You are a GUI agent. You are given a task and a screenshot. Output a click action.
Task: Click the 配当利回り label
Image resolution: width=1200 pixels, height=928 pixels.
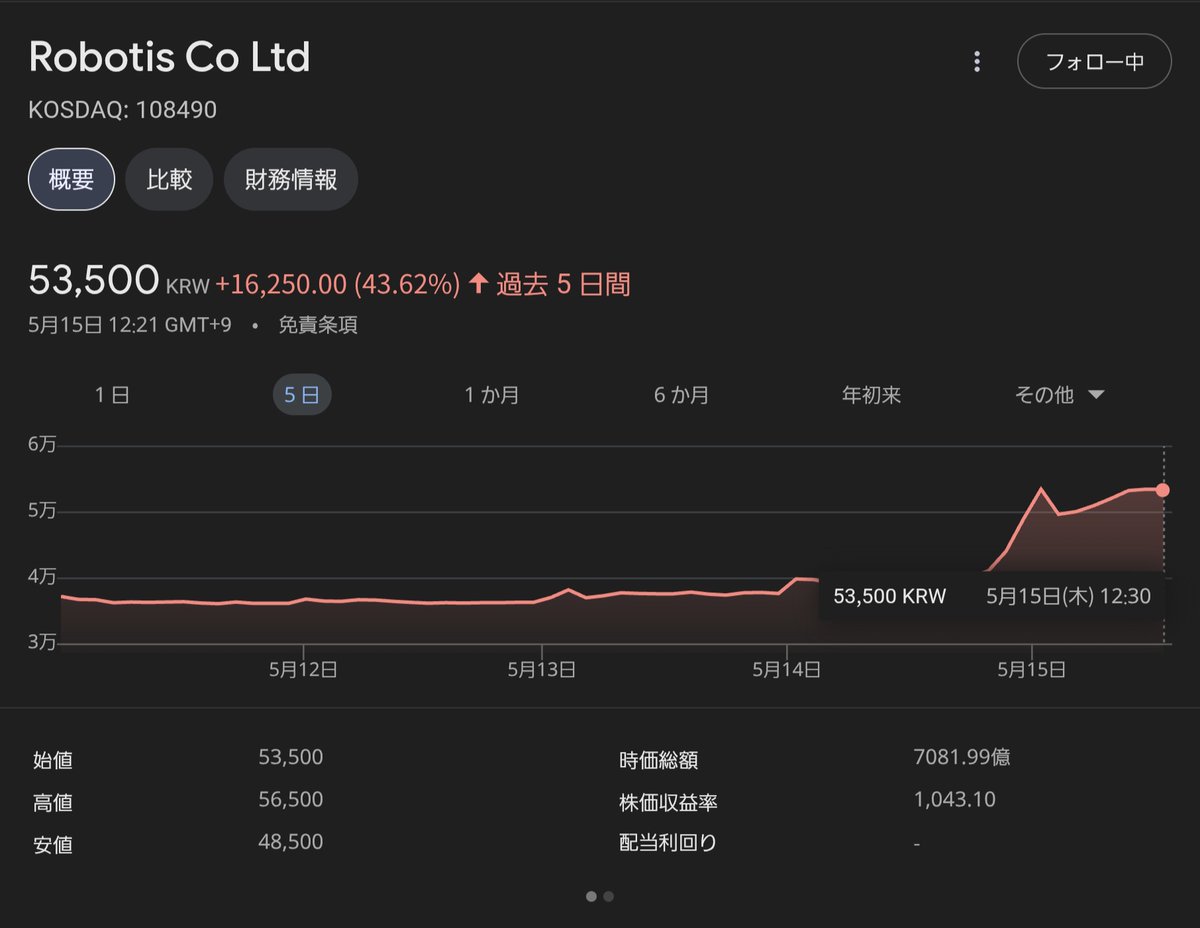[668, 843]
